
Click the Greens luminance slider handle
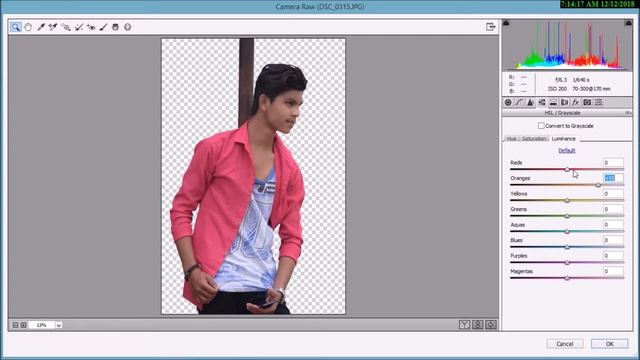(x=567, y=216)
